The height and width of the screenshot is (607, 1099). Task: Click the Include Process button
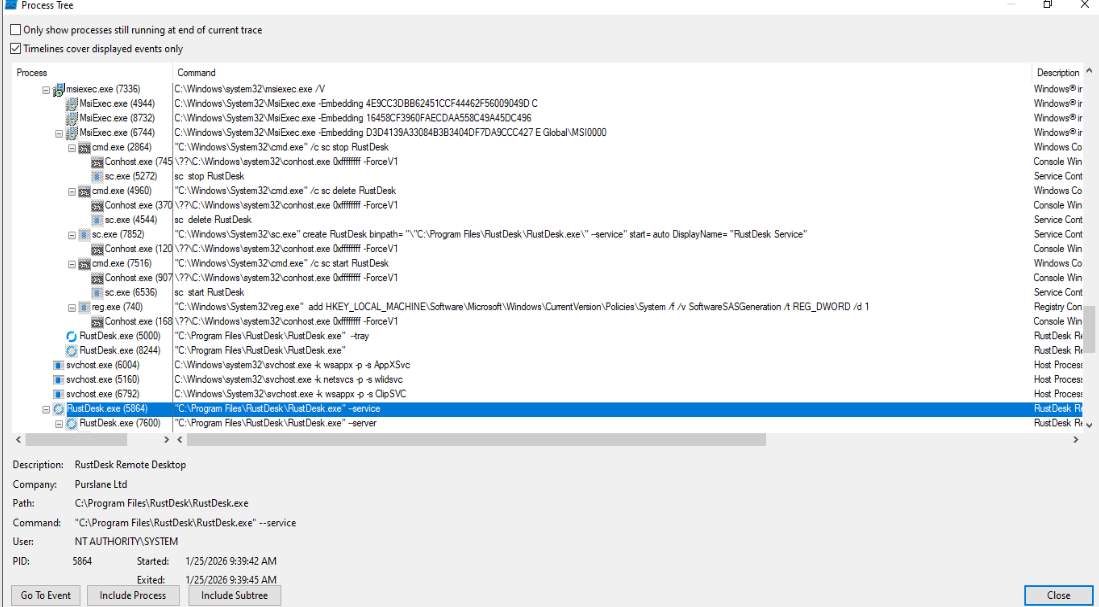click(133, 595)
